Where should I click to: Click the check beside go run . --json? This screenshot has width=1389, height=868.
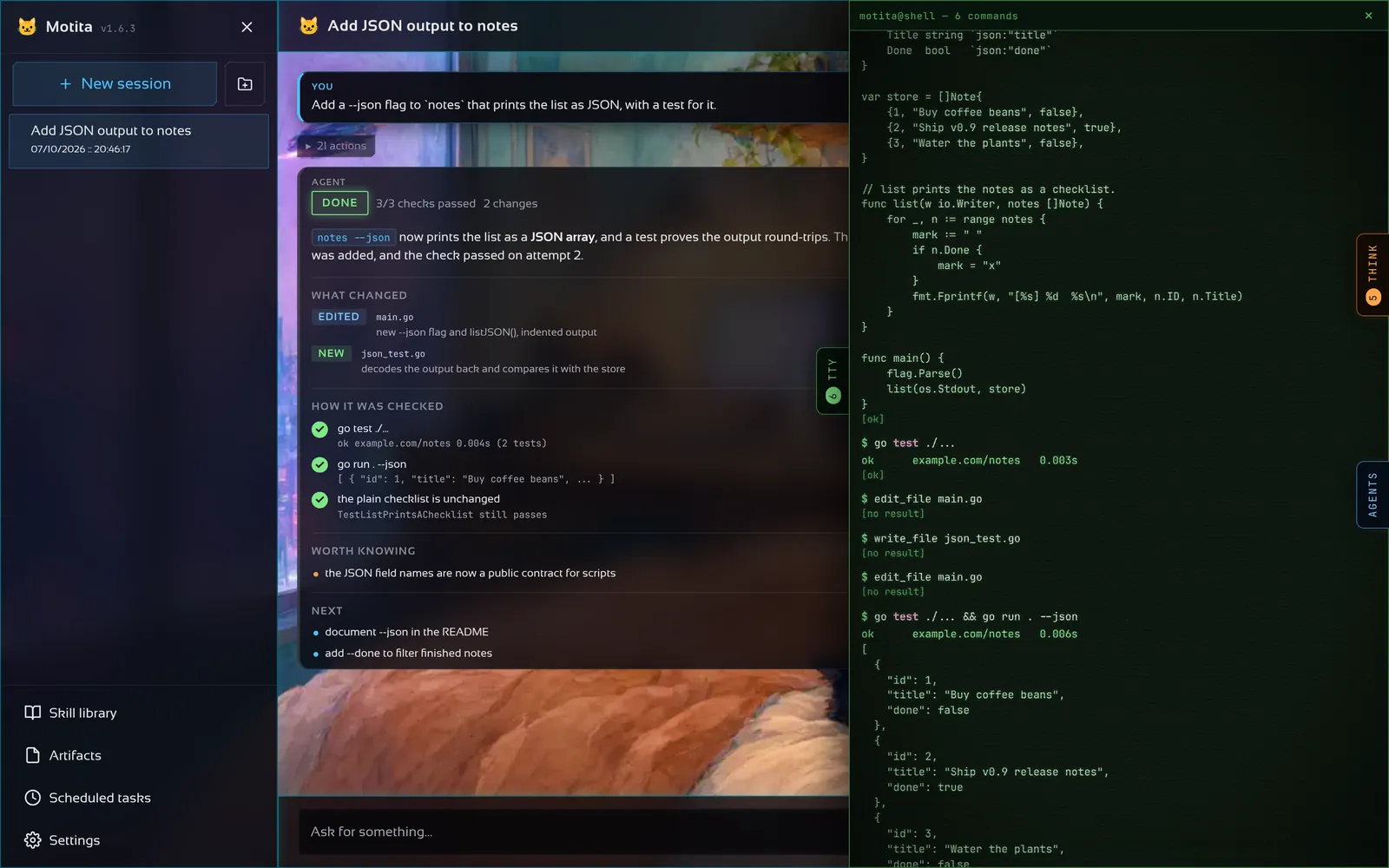click(x=319, y=464)
